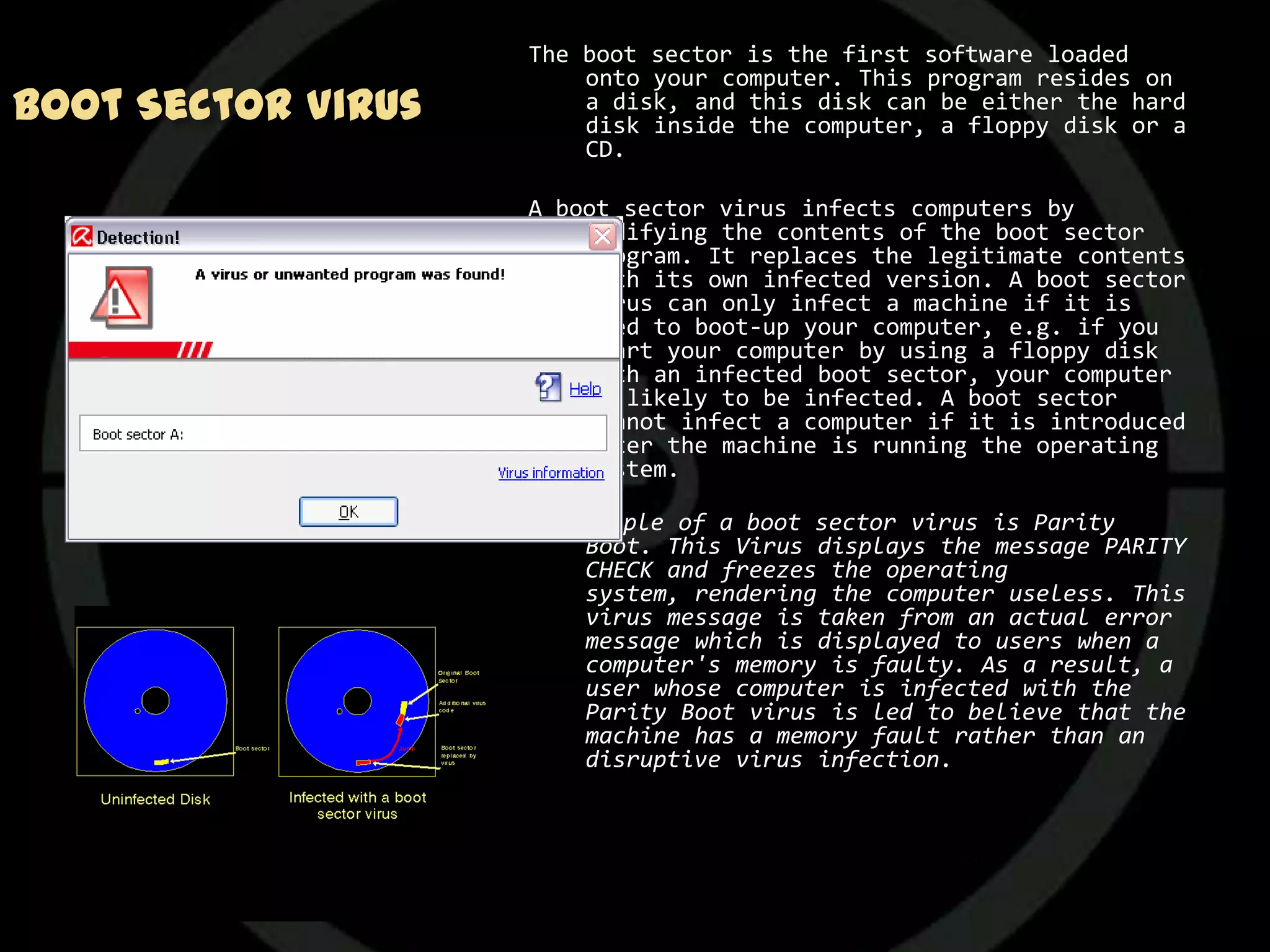Click the 'Boot sector' label on uninfected diagram
This screenshot has width=1270, height=952.
click(x=252, y=749)
